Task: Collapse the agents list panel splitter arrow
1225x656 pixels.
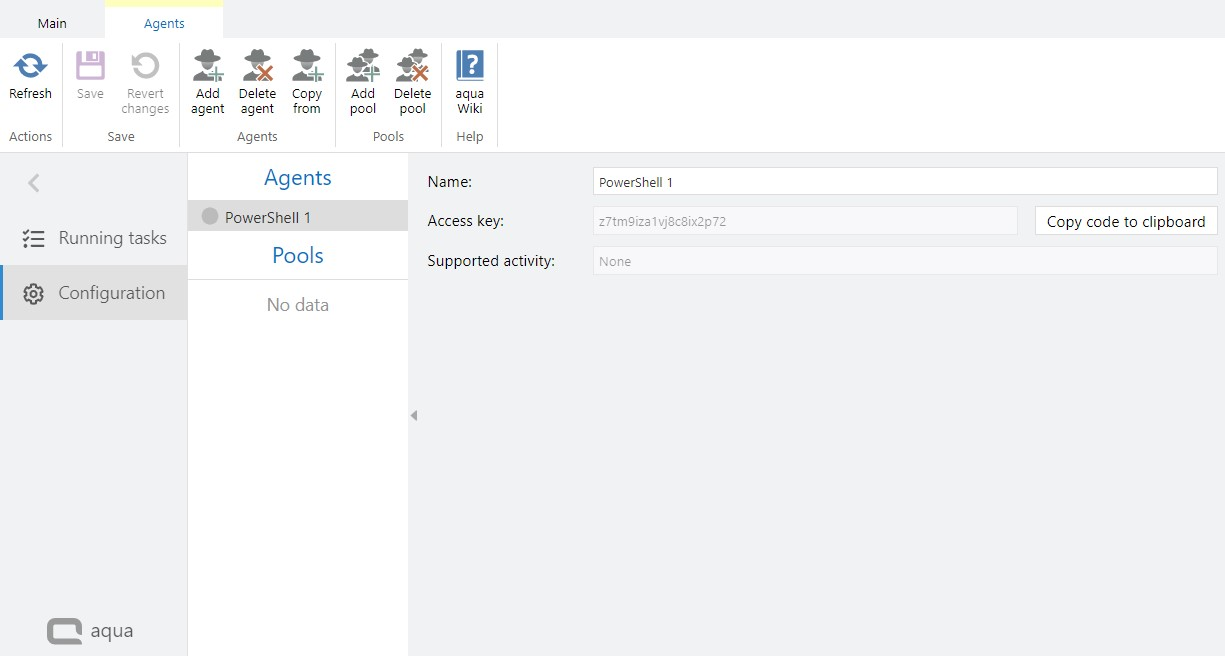Action: 413,415
